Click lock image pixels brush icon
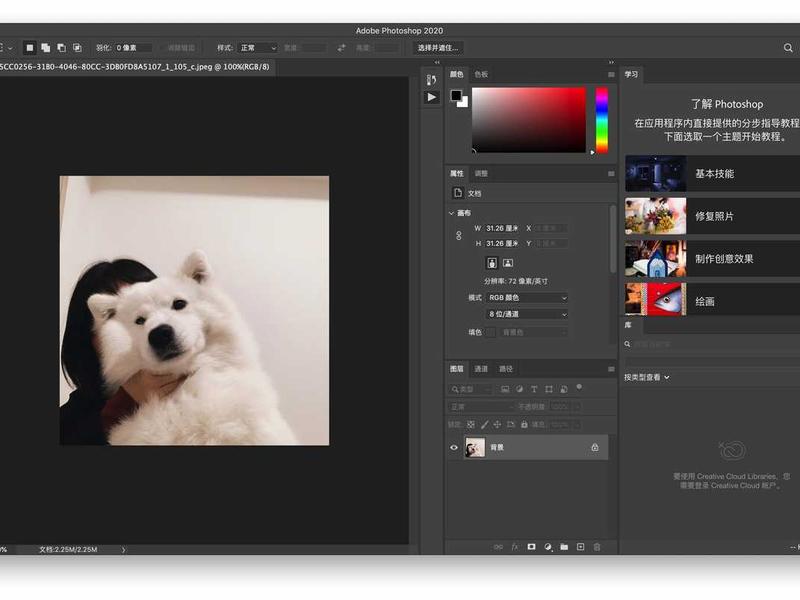The height and width of the screenshot is (600, 800). click(484, 424)
